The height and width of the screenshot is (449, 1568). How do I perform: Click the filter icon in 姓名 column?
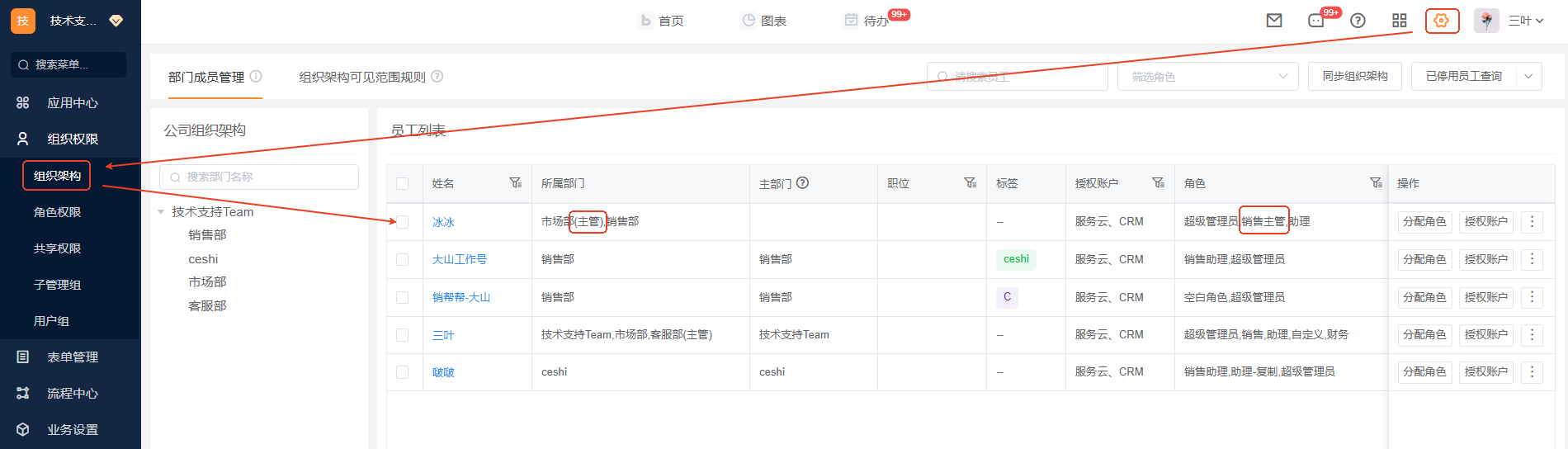(515, 183)
